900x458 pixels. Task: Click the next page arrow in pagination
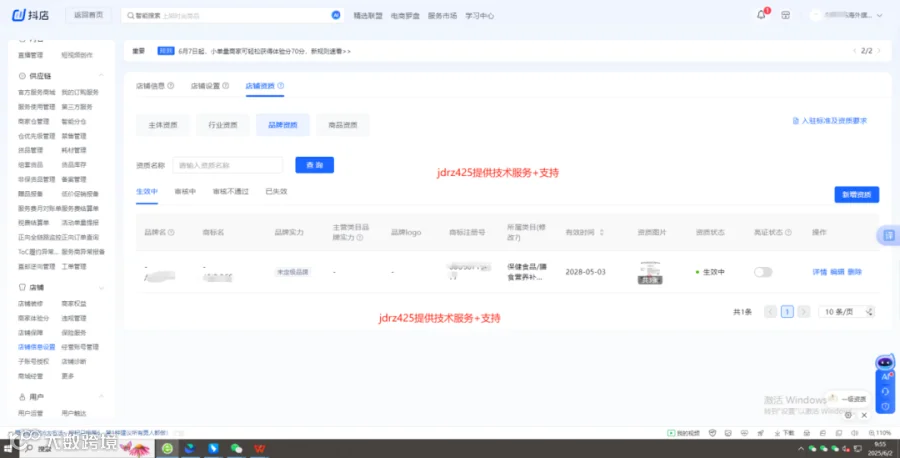tap(804, 312)
